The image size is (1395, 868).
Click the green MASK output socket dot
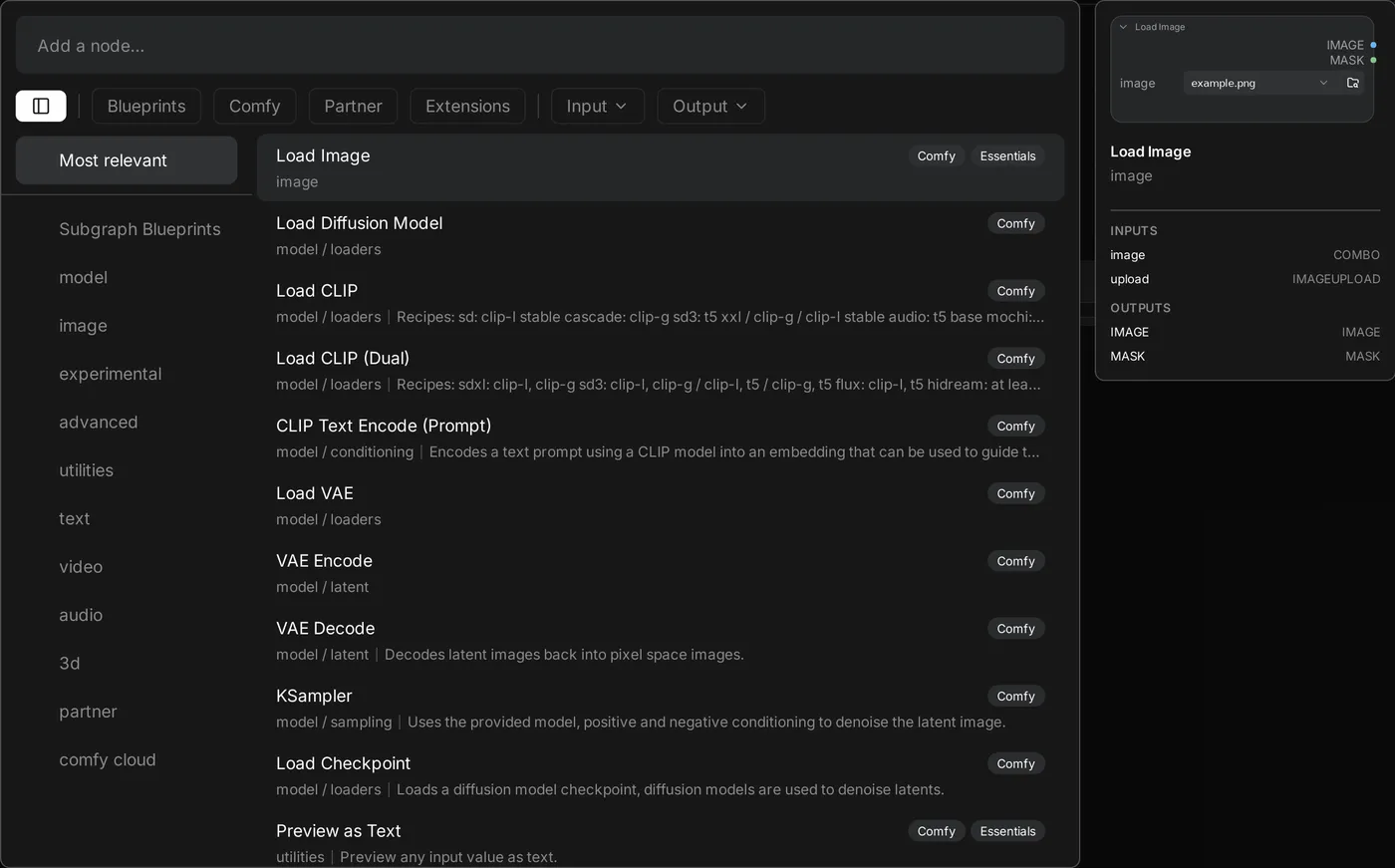point(1373,60)
